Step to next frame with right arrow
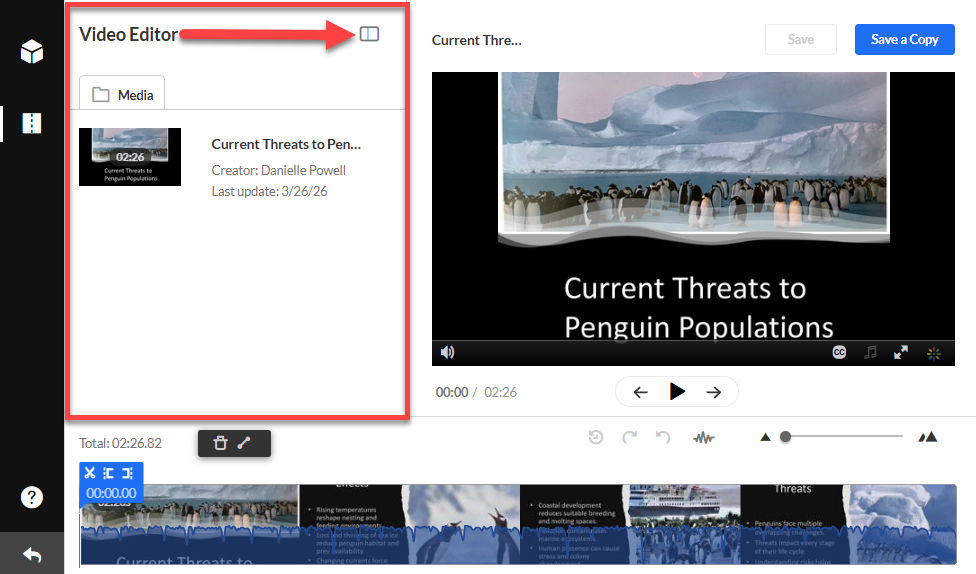The width and height of the screenshot is (976, 574). [x=714, y=392]
